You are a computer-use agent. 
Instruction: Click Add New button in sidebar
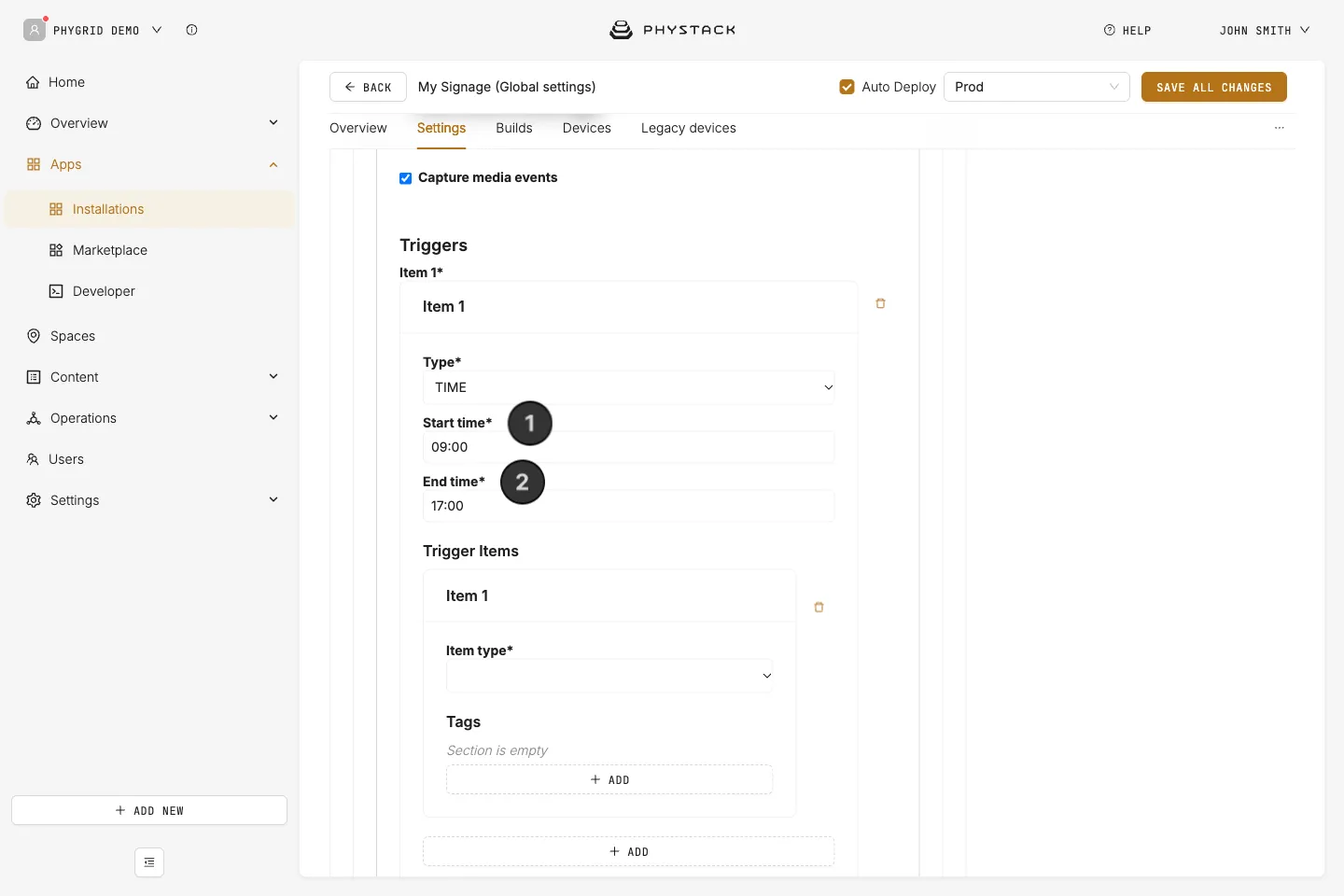pos(149,810)
